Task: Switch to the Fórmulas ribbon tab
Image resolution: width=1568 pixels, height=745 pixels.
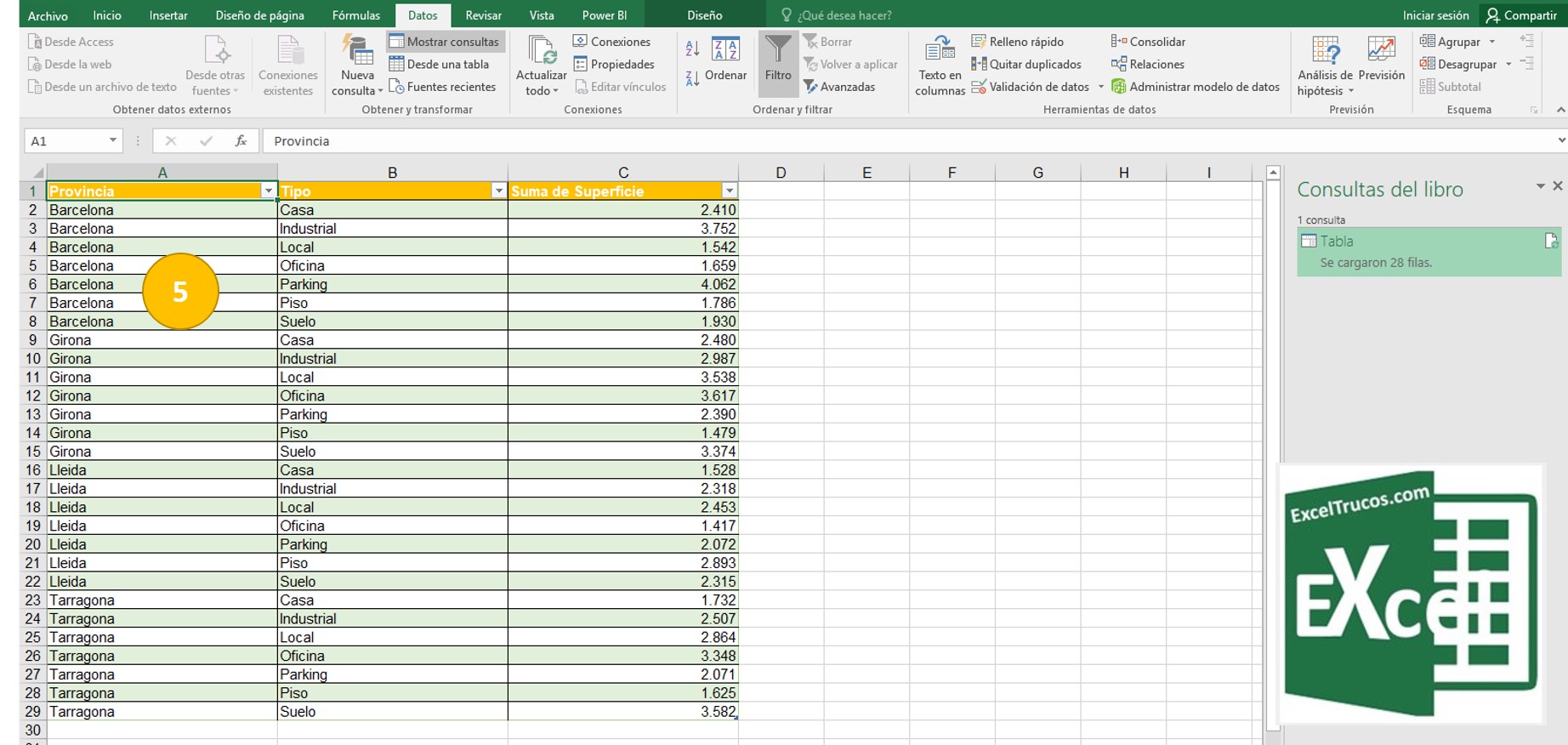Action: (x=355, y=15)
